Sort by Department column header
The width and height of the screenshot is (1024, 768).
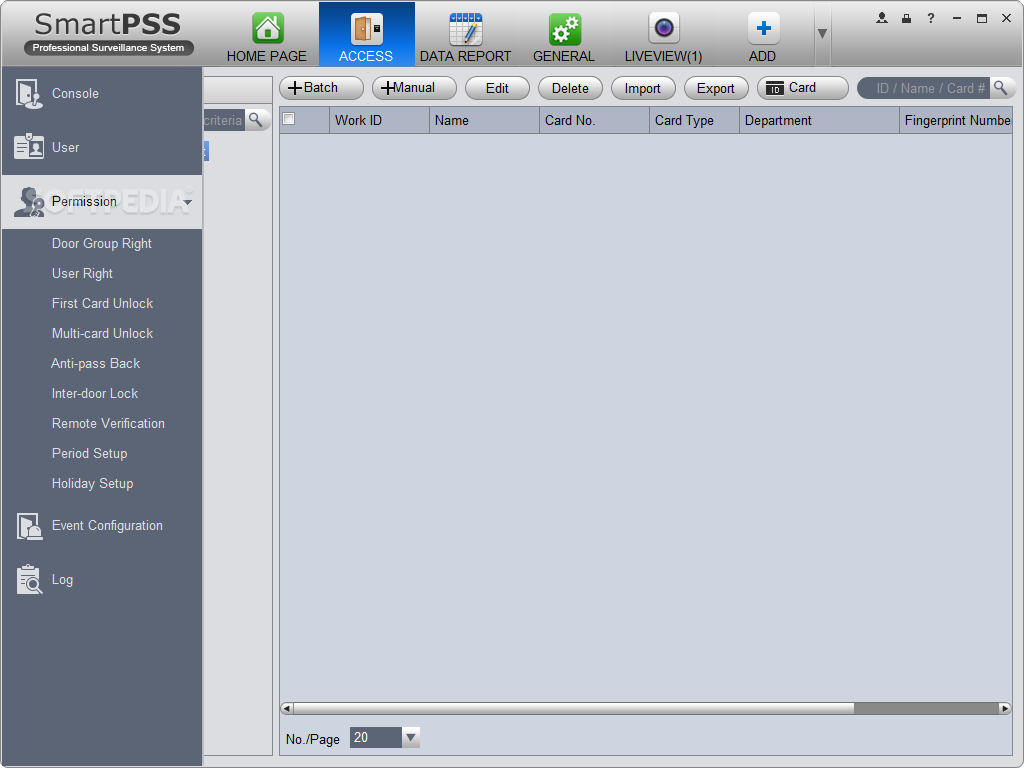tap(820, 121)
